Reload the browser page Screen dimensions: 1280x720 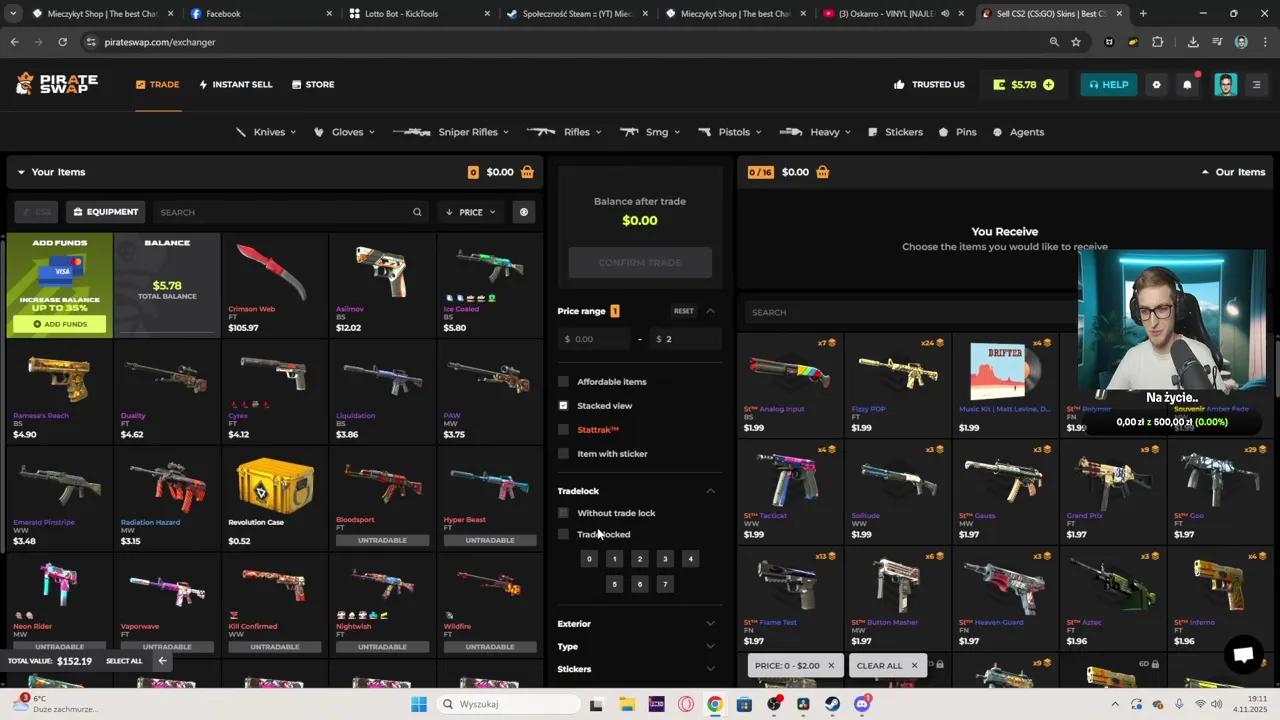(62, 42)
